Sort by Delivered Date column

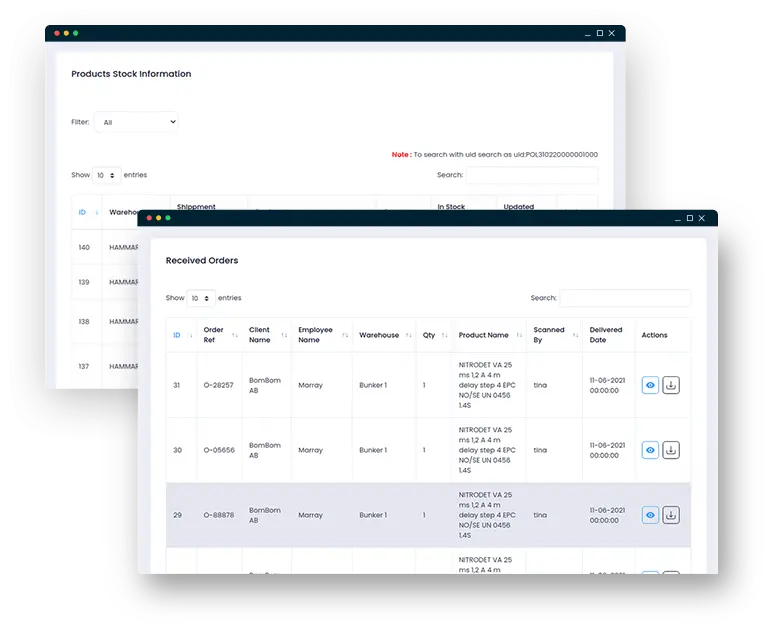[x=606, y=335]
